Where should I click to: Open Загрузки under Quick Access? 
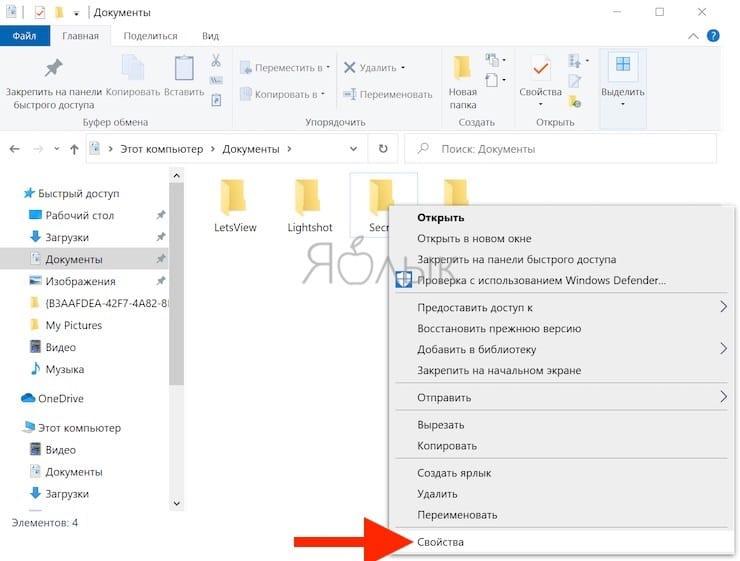[x=59, y=237]
